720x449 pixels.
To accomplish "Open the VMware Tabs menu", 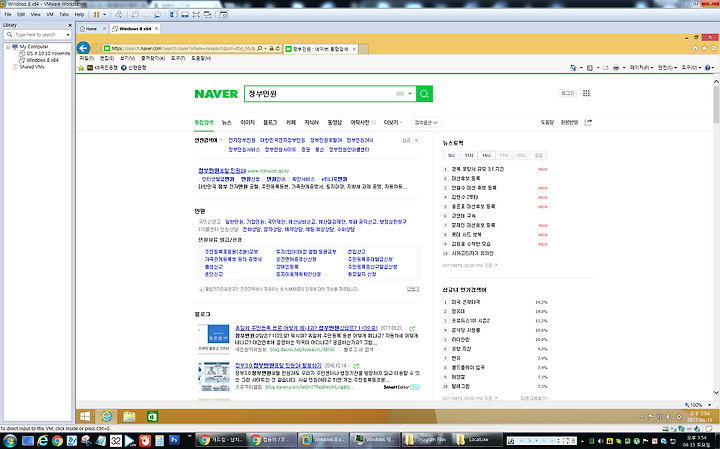I will click(64, 15).
